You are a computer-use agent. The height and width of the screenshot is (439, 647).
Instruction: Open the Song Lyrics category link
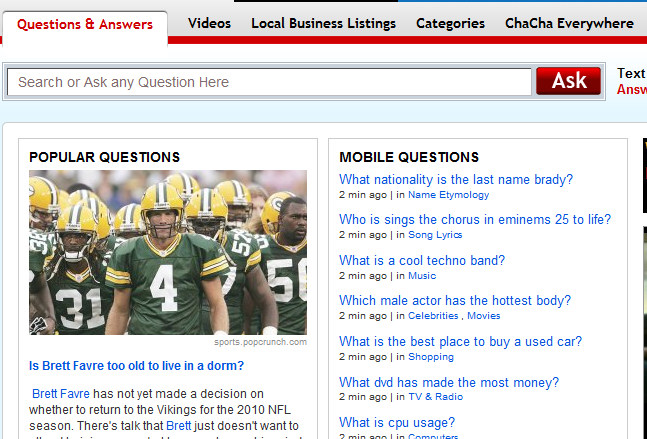point(435,235)
